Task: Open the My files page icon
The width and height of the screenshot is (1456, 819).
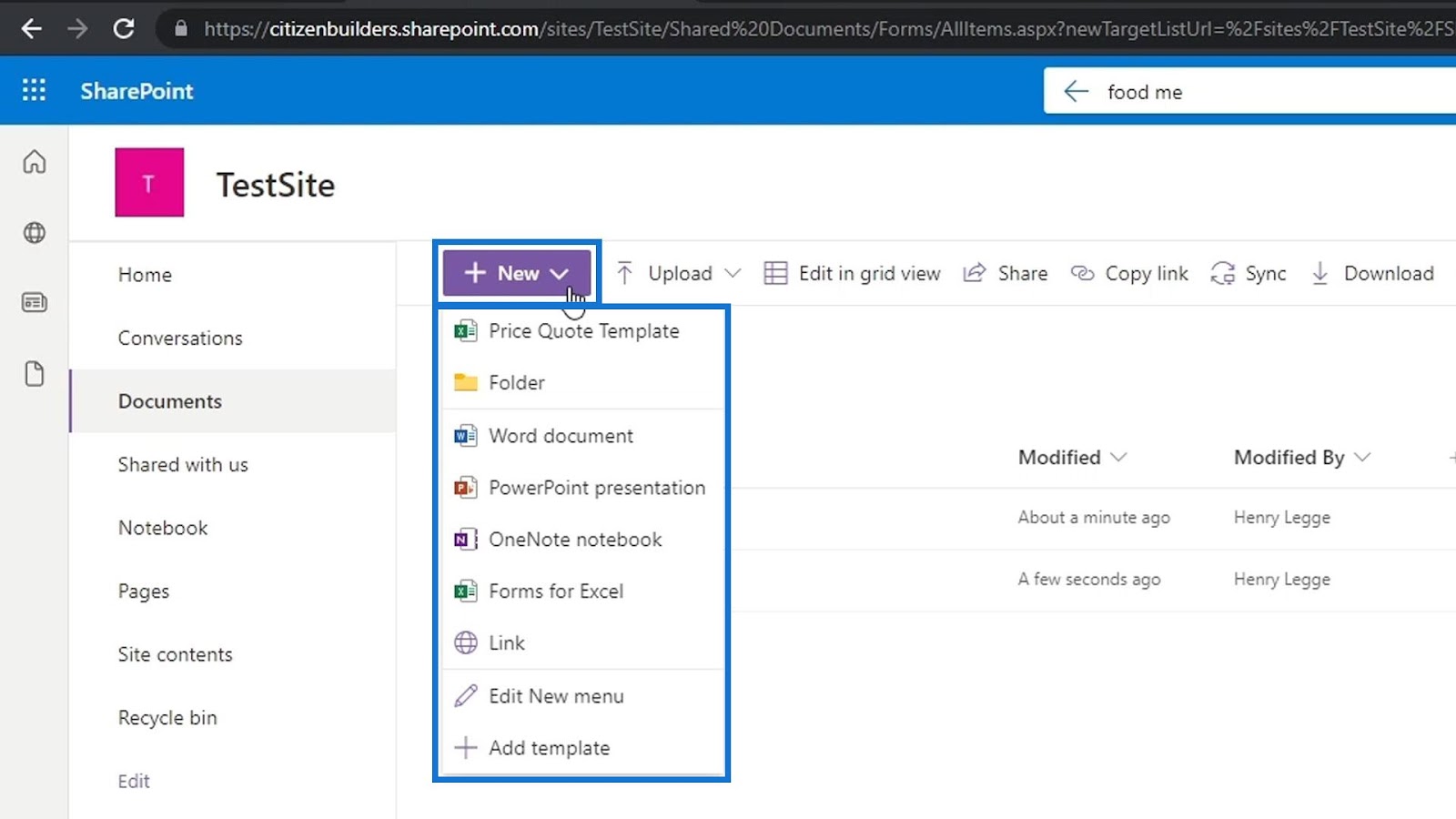Action: click(x=35, y=374)
